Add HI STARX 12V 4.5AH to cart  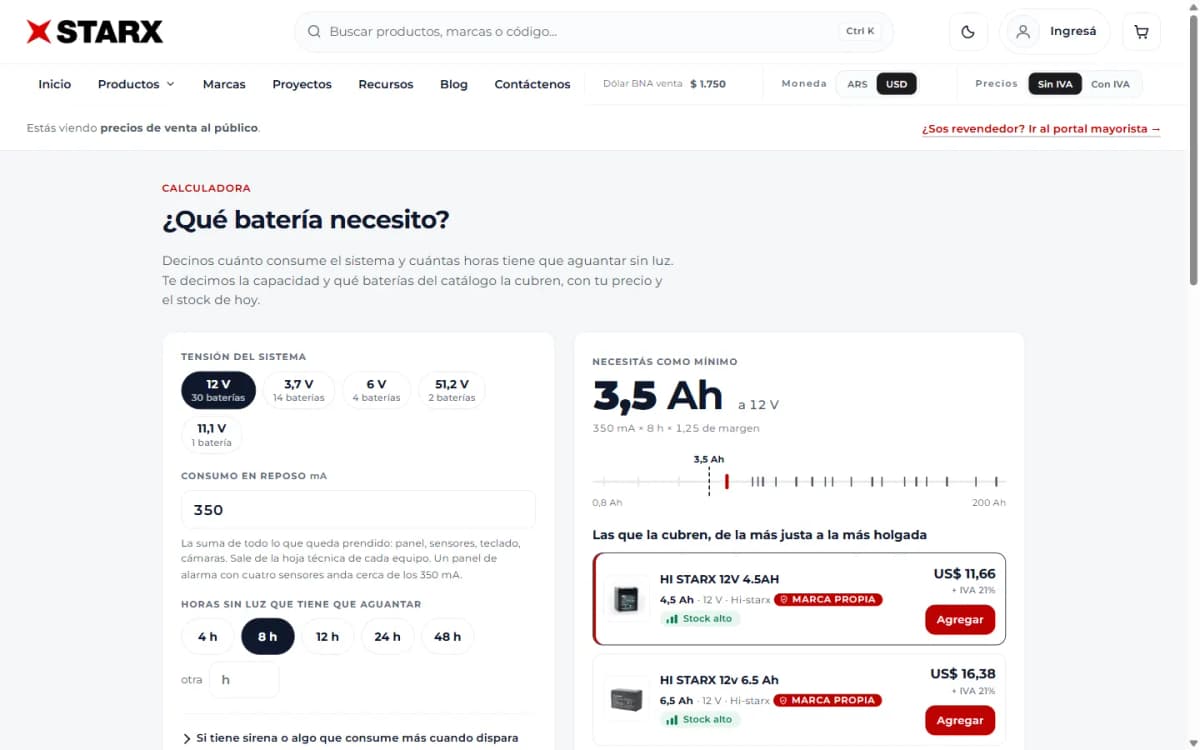[x=960, y=620]
